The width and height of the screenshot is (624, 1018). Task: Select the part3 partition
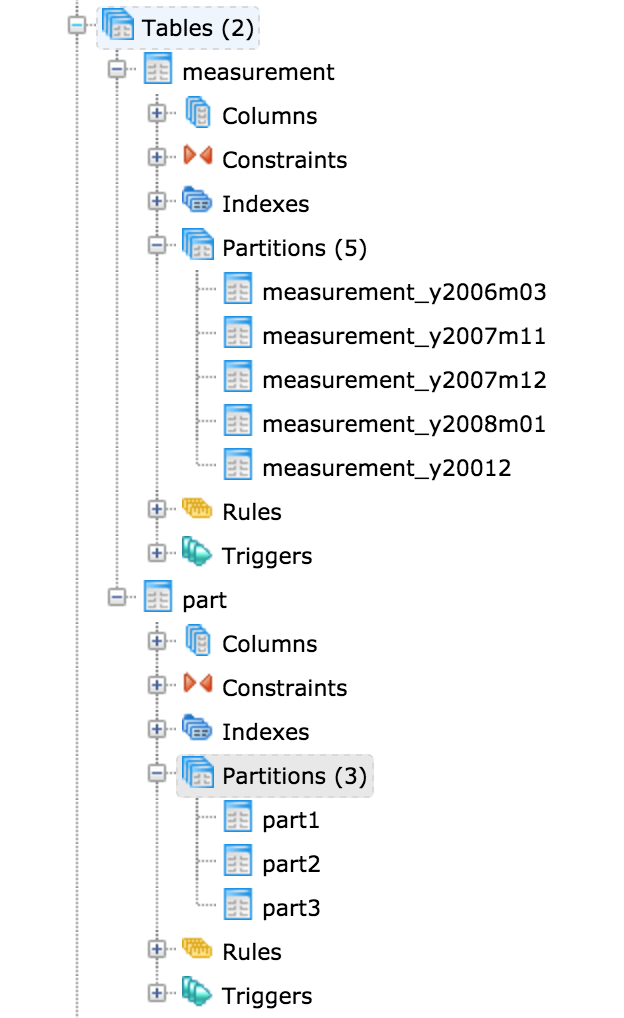pyautogui.click(x=291, y=908)
